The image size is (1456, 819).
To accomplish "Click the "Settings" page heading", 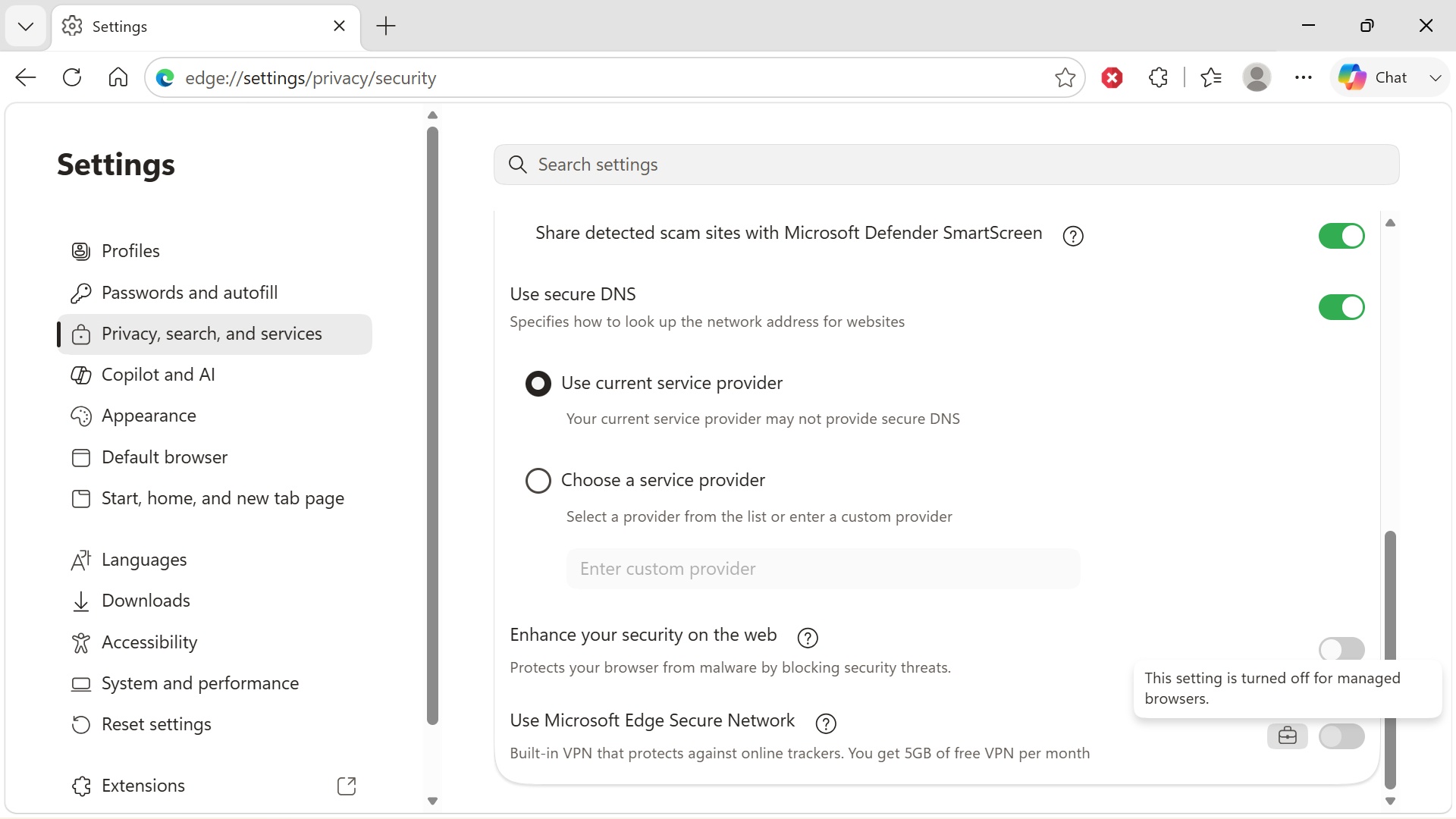I will (x=116, y=165).
